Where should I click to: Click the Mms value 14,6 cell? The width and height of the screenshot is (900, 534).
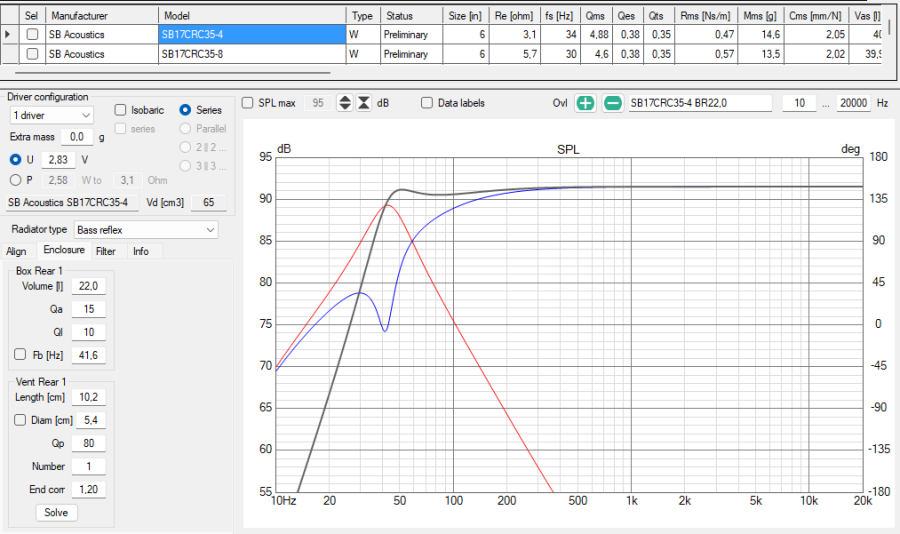(x=761, y=34)
